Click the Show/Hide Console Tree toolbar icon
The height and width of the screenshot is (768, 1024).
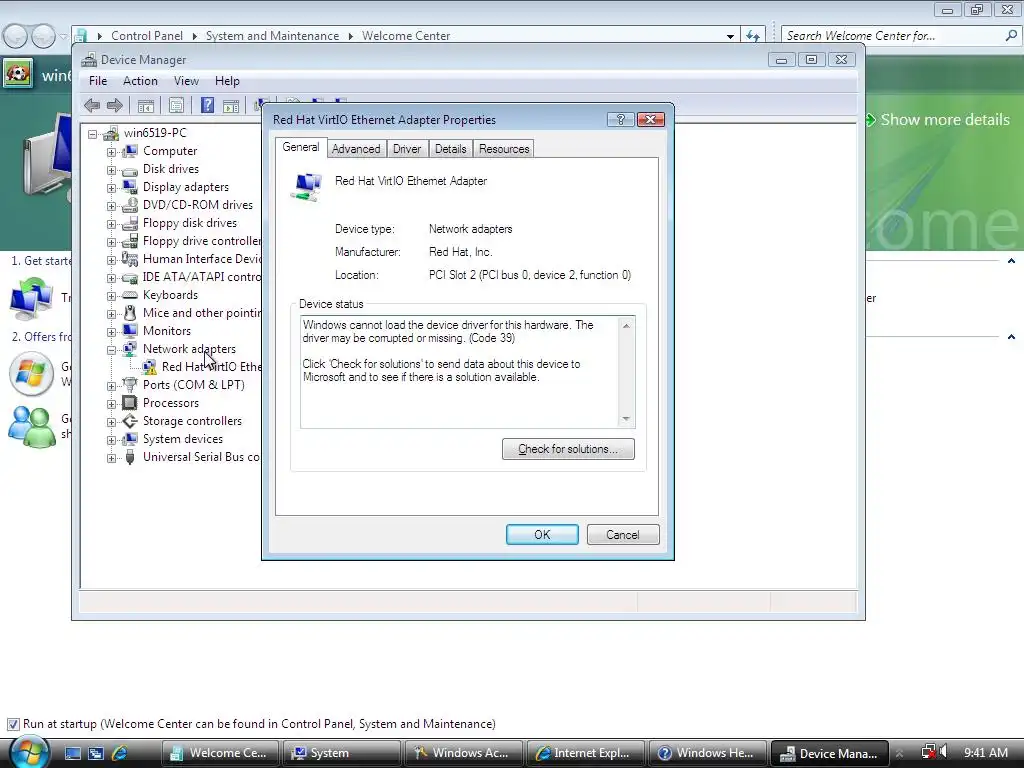pos(146,105)
